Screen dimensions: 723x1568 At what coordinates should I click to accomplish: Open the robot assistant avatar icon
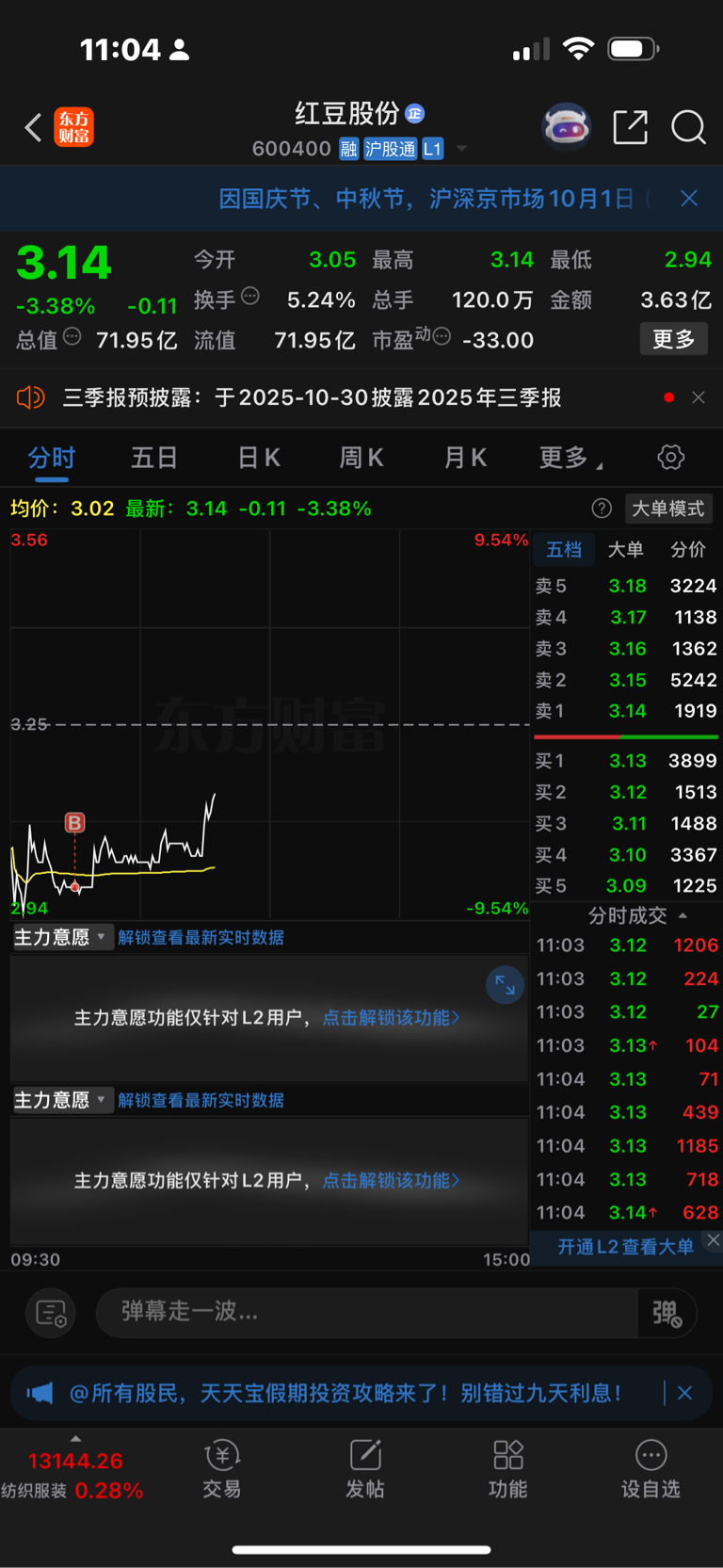566,126
